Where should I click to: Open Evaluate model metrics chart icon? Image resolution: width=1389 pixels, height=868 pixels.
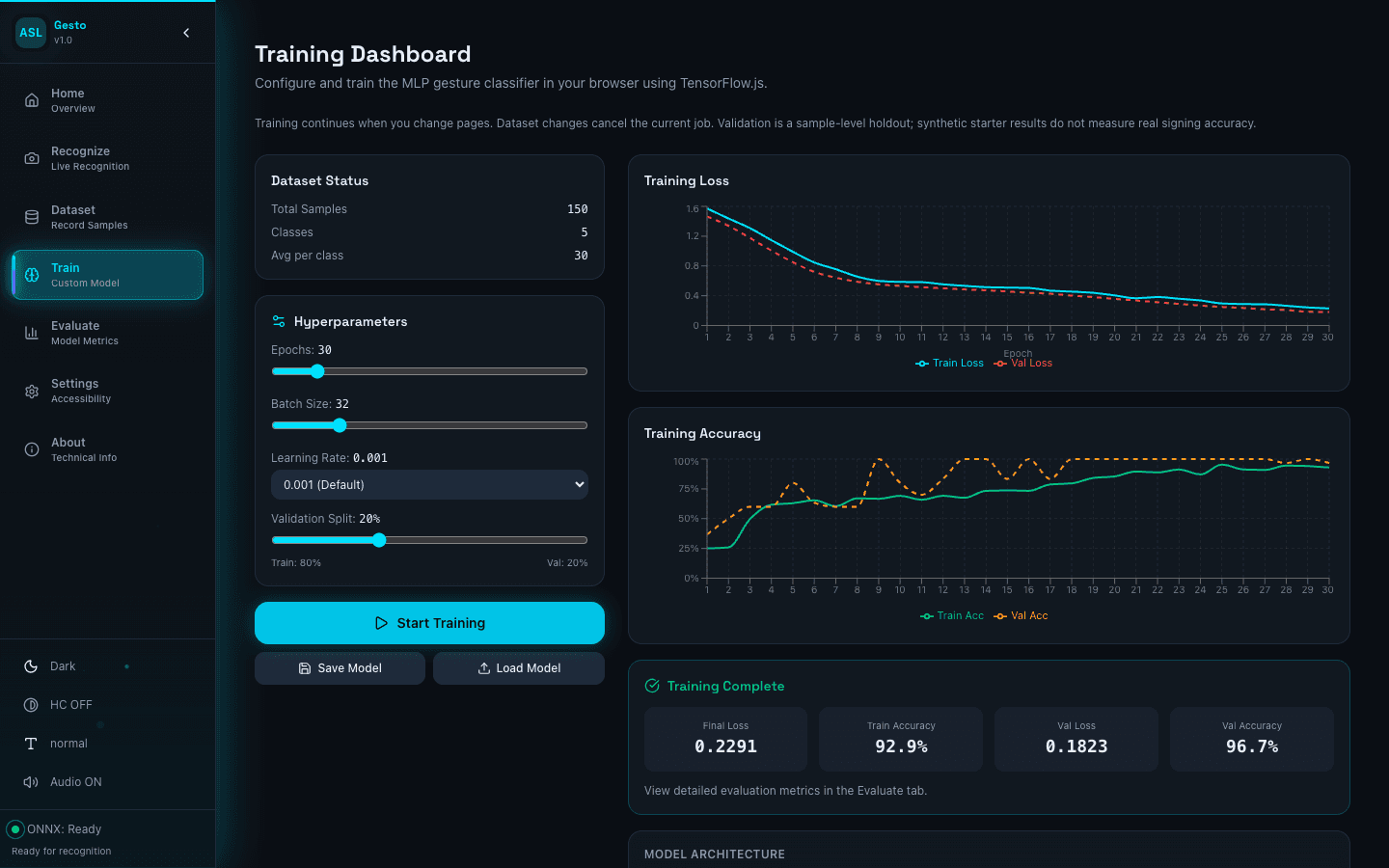tap(32, 333)
